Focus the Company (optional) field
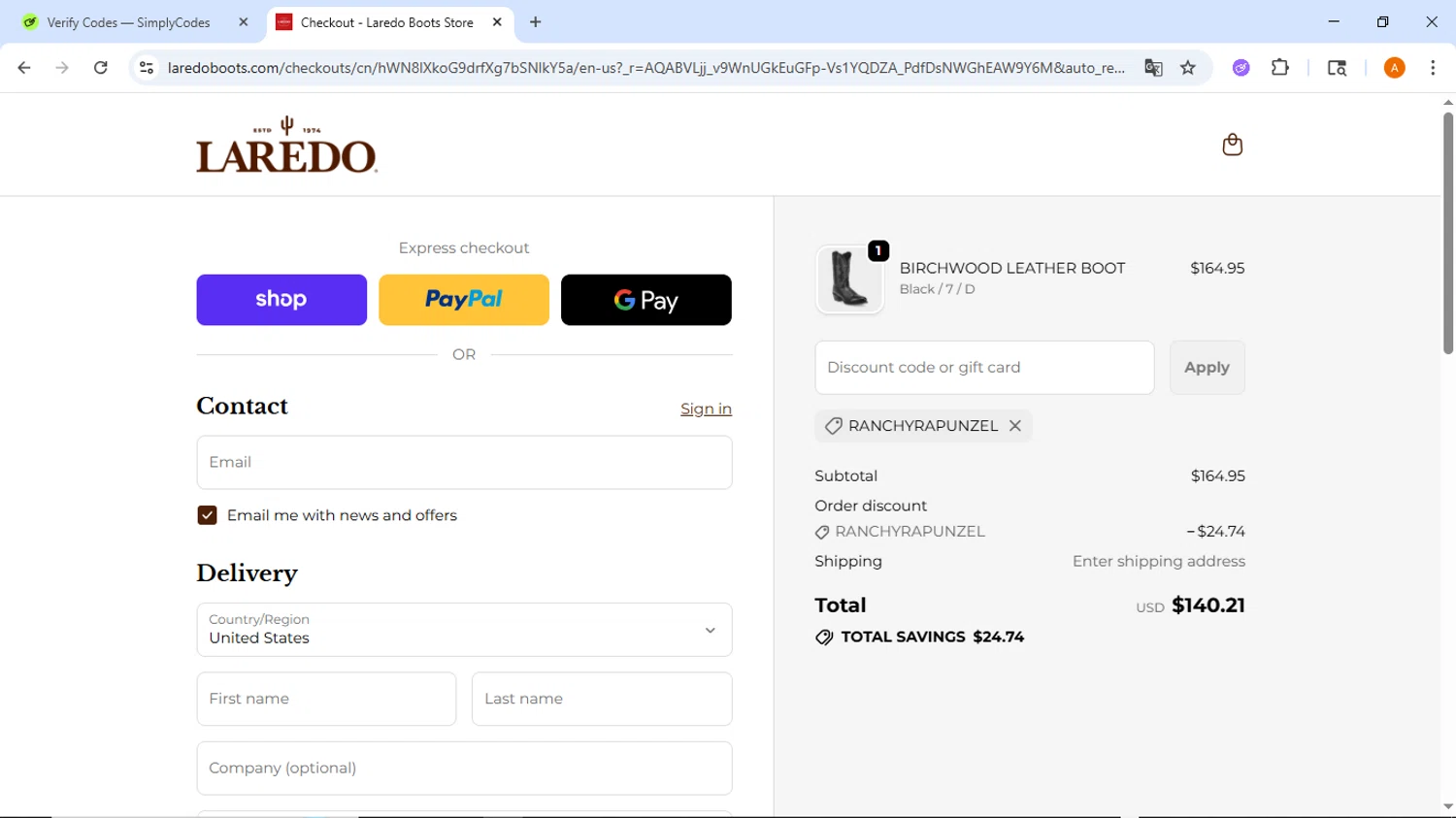1456x818 pixels. (464, 769)
